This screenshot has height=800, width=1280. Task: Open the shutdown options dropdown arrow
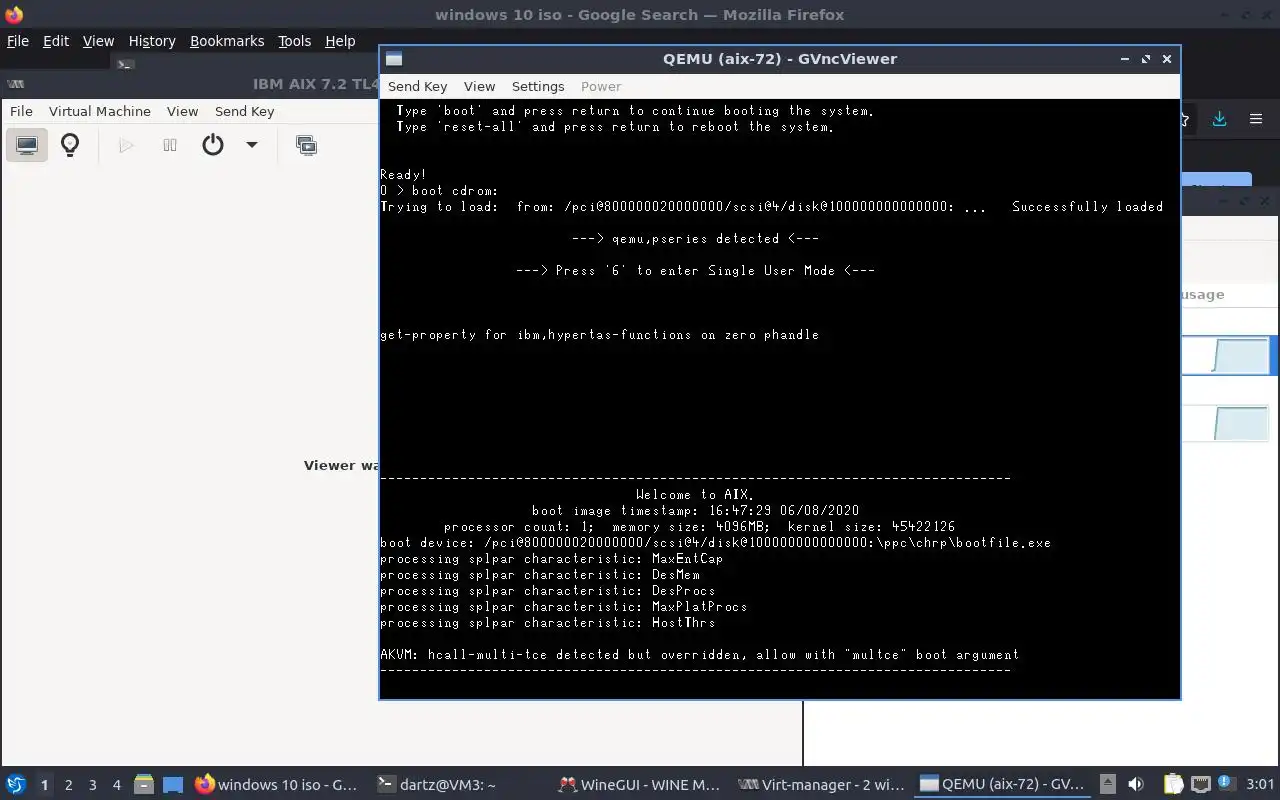(252, 145)
